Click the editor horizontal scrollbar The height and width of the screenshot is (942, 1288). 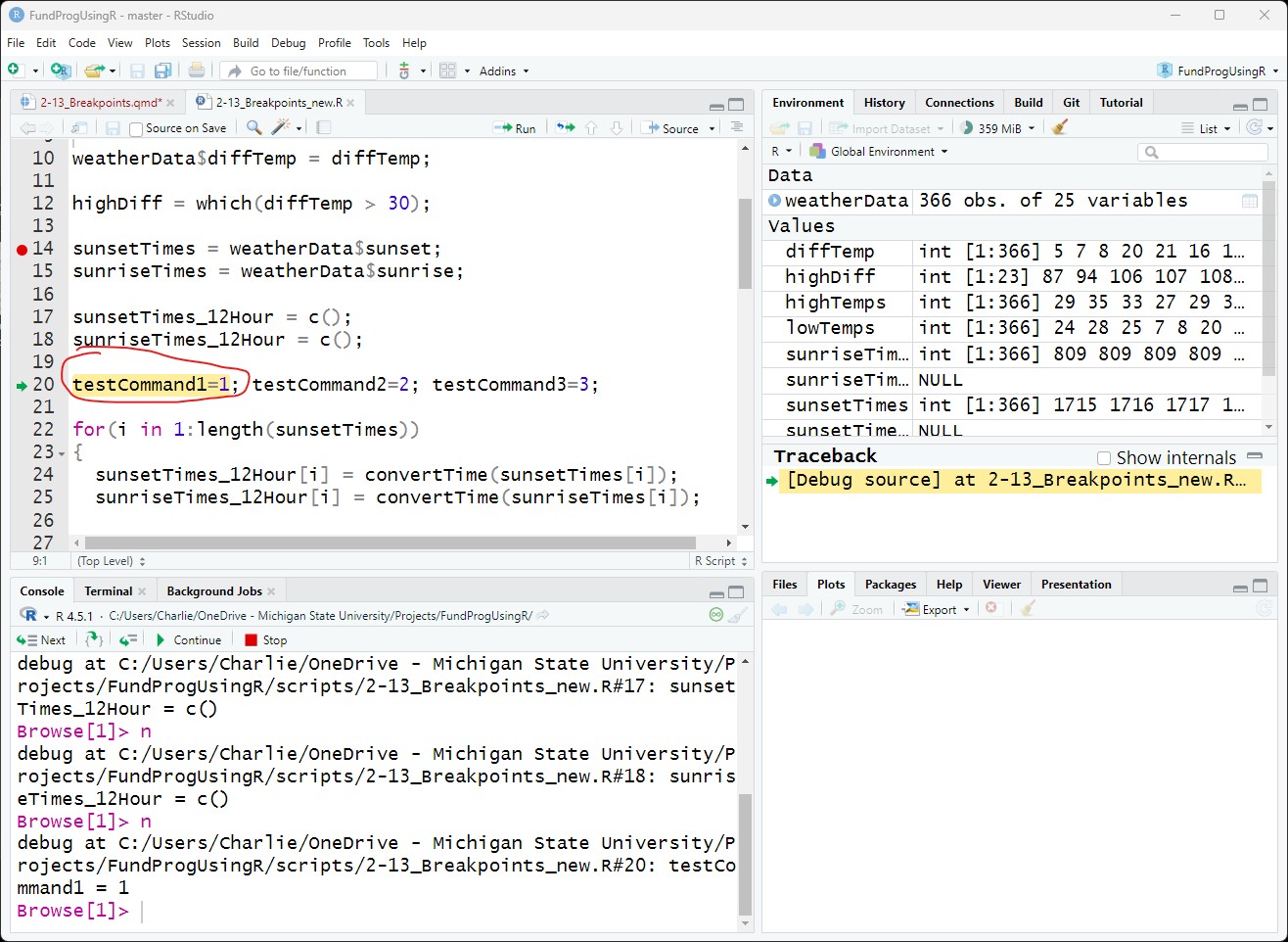click(390, 542)
